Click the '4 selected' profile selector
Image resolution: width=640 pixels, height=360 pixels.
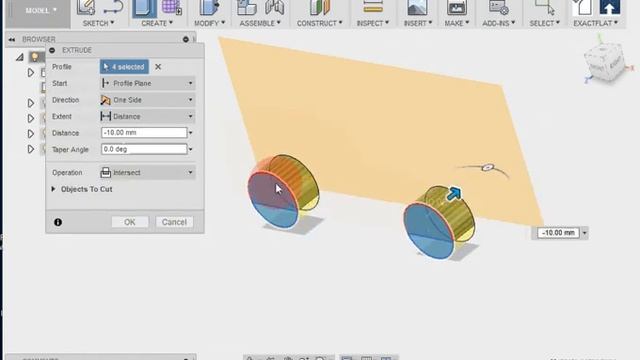(124, 67)
